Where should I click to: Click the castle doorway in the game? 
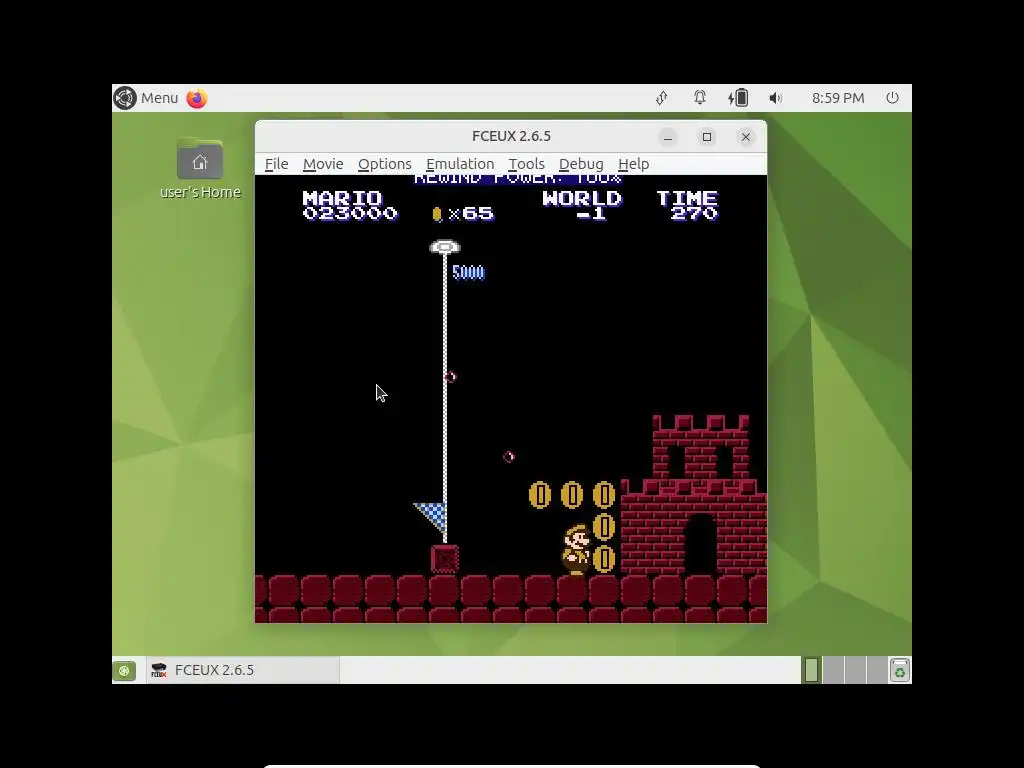point(700,544)
